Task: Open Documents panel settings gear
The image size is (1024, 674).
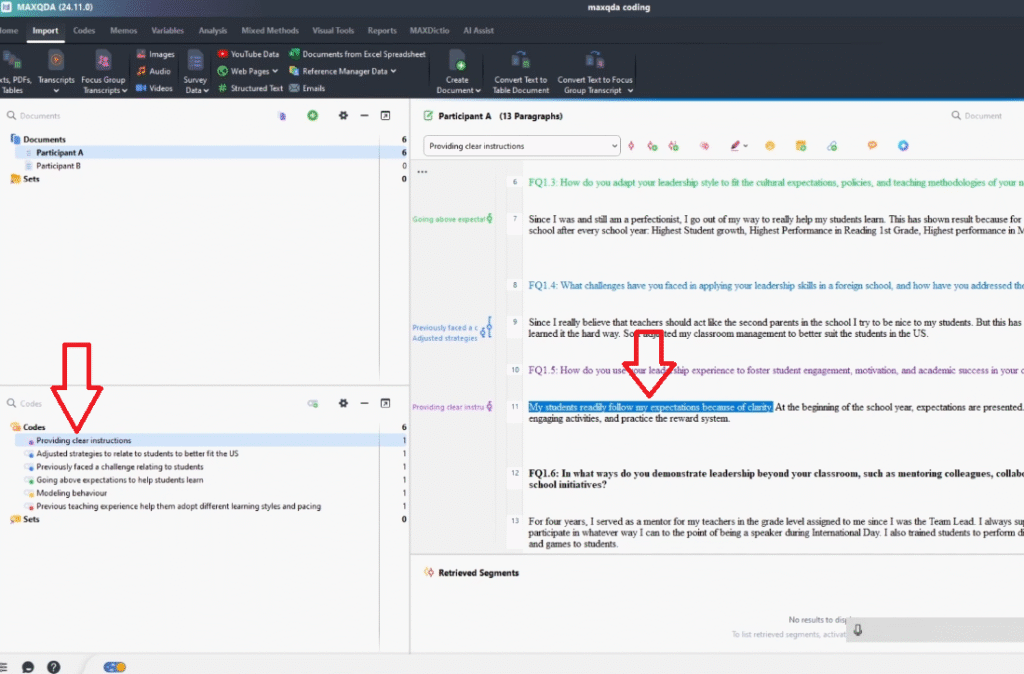Action: [x=343, y=116]
